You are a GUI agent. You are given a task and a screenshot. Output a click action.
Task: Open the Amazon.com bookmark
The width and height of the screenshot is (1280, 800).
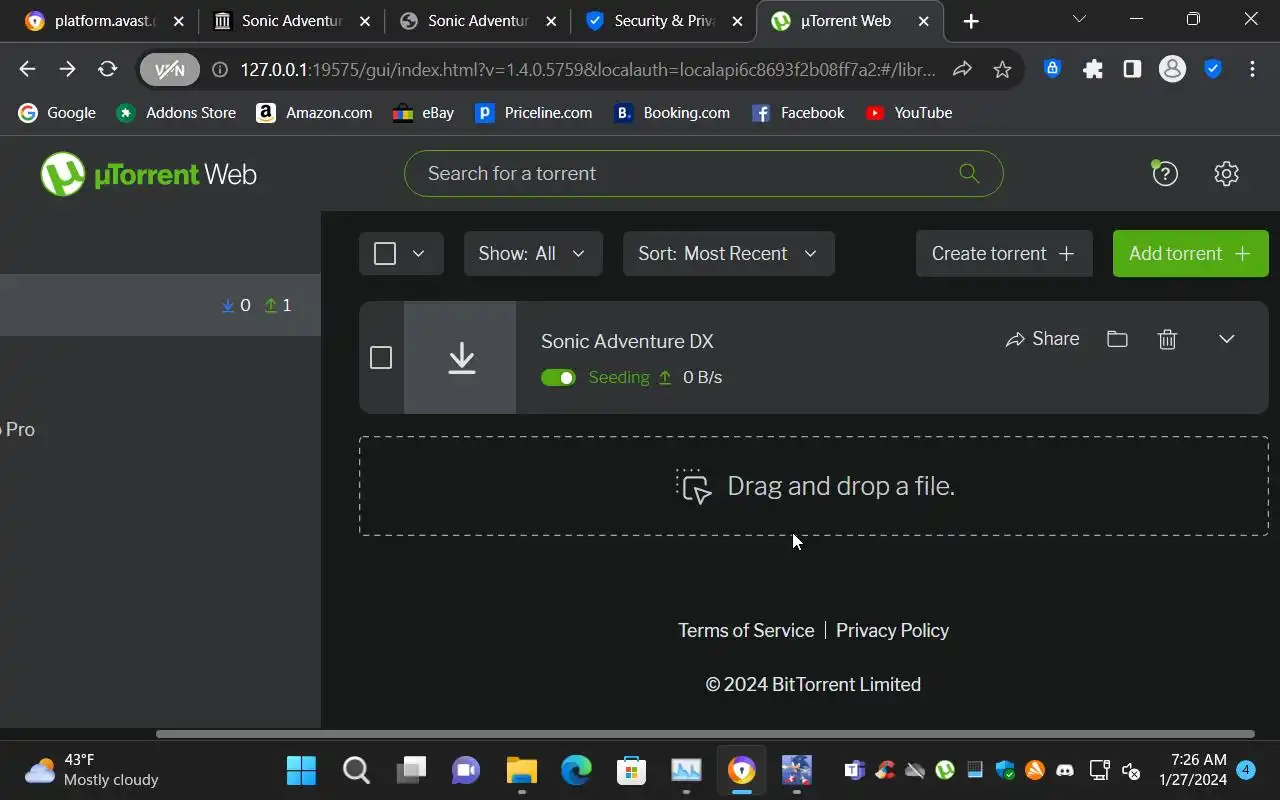(314, 113)
